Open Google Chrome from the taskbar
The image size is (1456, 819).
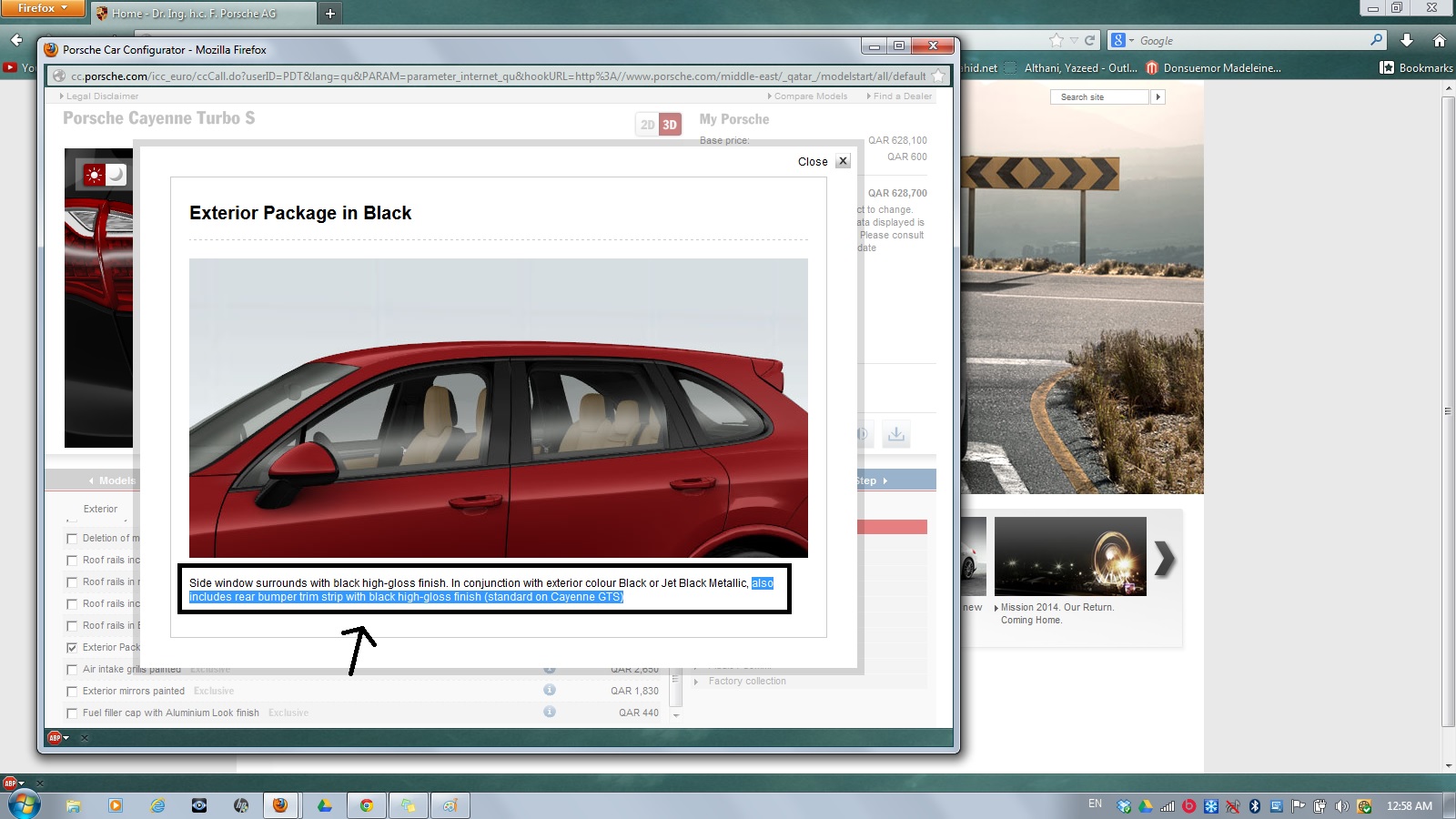[366, 805]
